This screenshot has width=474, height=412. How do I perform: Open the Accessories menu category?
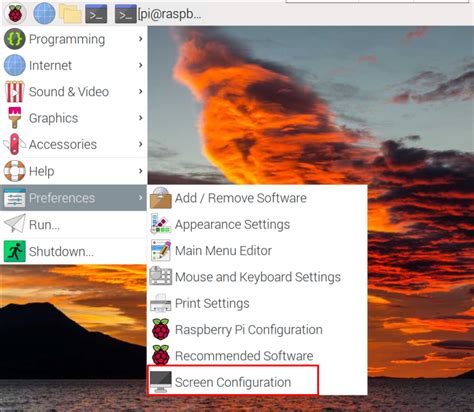point(73,144)
